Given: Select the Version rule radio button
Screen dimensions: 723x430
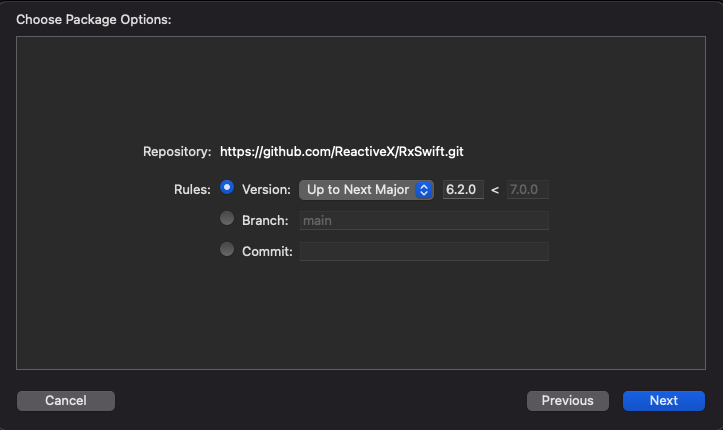Looking at the screenshot, I should (x=227, y=188).
